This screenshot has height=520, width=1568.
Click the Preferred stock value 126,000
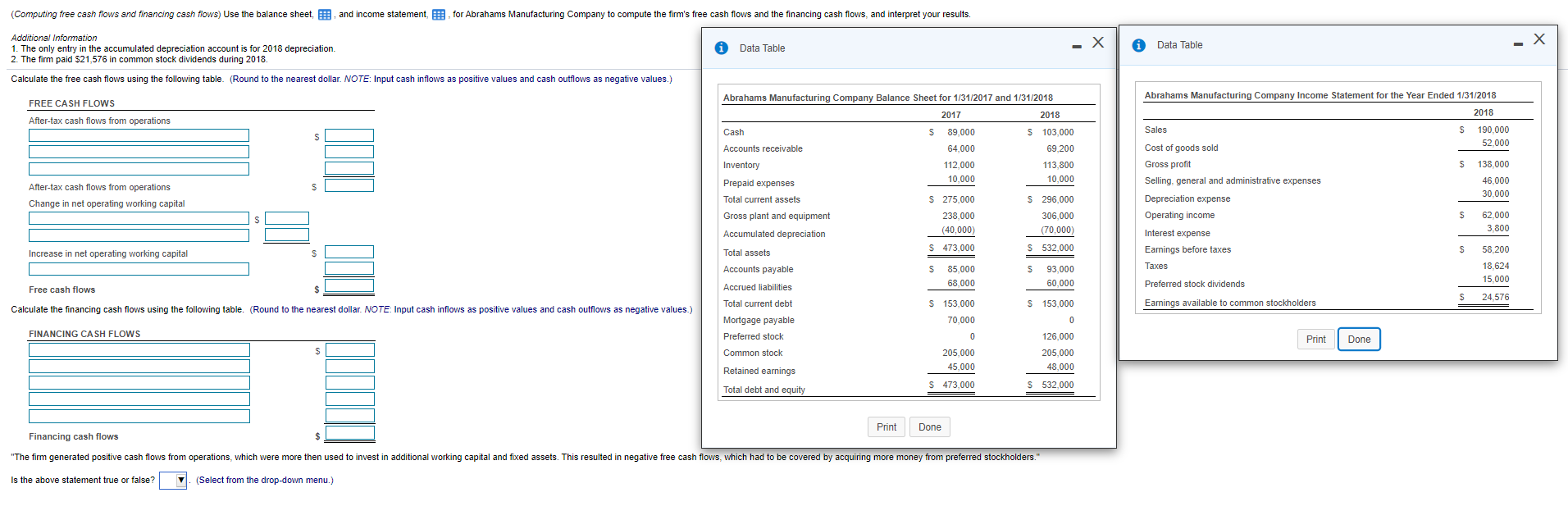[x=1058, y=336]
